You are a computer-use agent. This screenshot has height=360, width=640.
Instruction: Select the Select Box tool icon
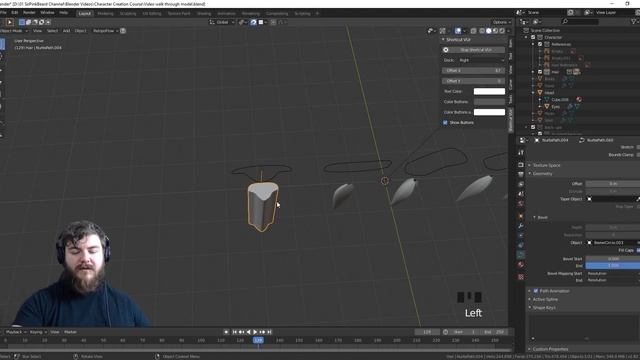click(9, 22)
